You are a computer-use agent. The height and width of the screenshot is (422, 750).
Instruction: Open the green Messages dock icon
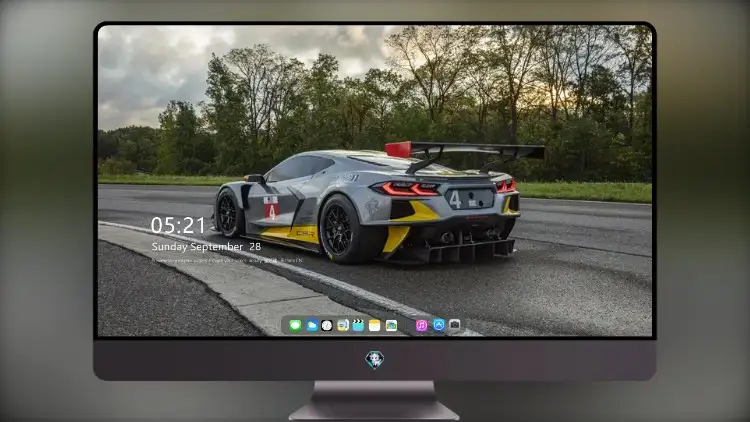(x=295, y=325)
